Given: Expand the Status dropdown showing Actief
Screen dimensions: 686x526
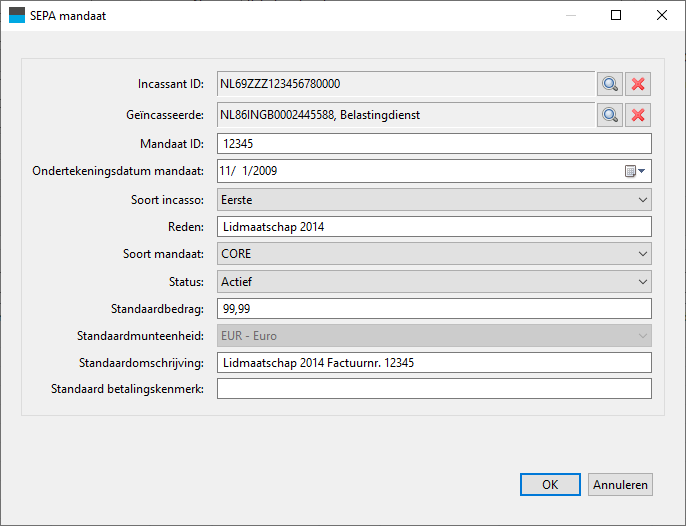Looking at the screenshot, I should point(434,282).
